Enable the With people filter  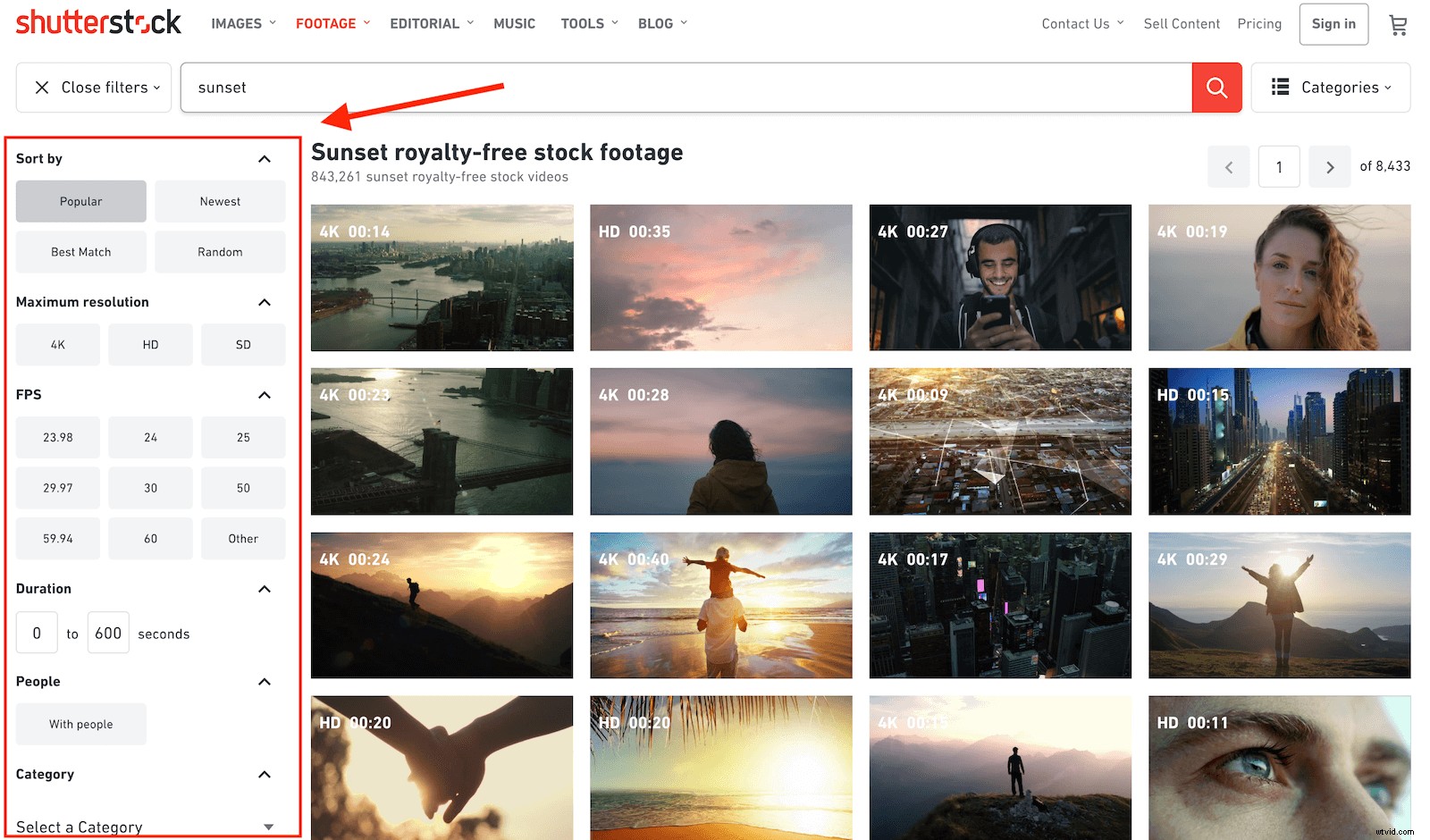coord(80,724)
